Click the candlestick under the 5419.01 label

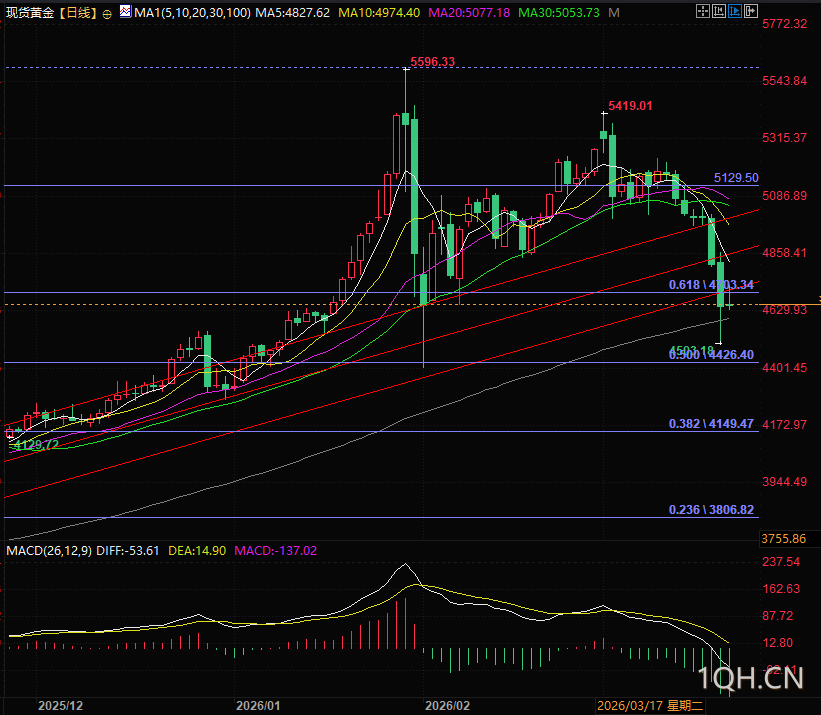click(604, 133)
